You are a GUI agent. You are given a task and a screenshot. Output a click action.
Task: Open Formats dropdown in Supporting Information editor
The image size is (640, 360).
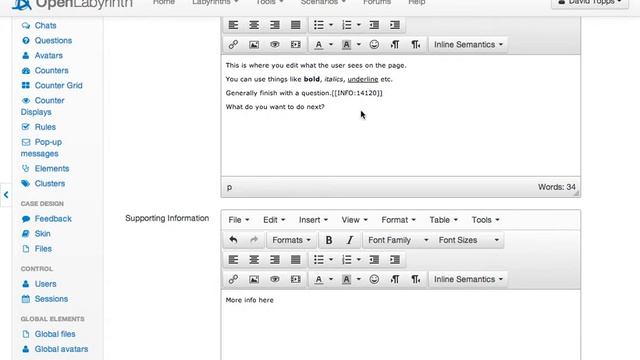click(291, 240)
